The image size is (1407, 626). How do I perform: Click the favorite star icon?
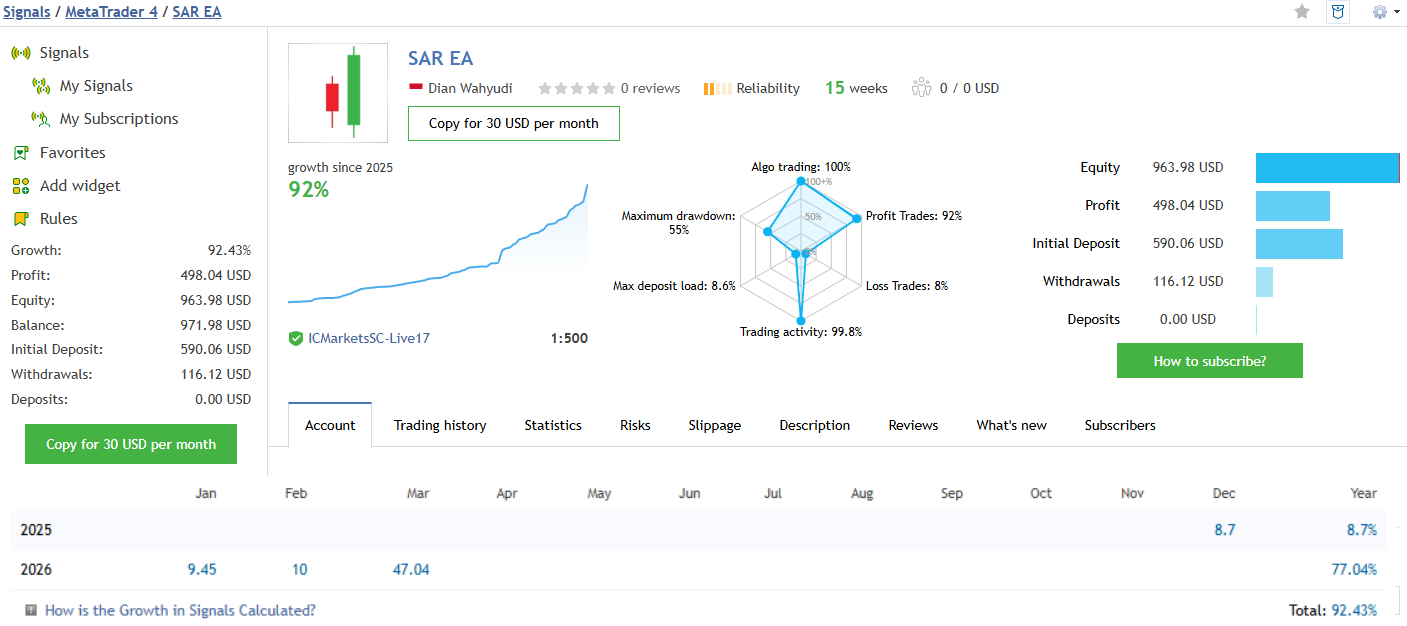click(1302, 12)
